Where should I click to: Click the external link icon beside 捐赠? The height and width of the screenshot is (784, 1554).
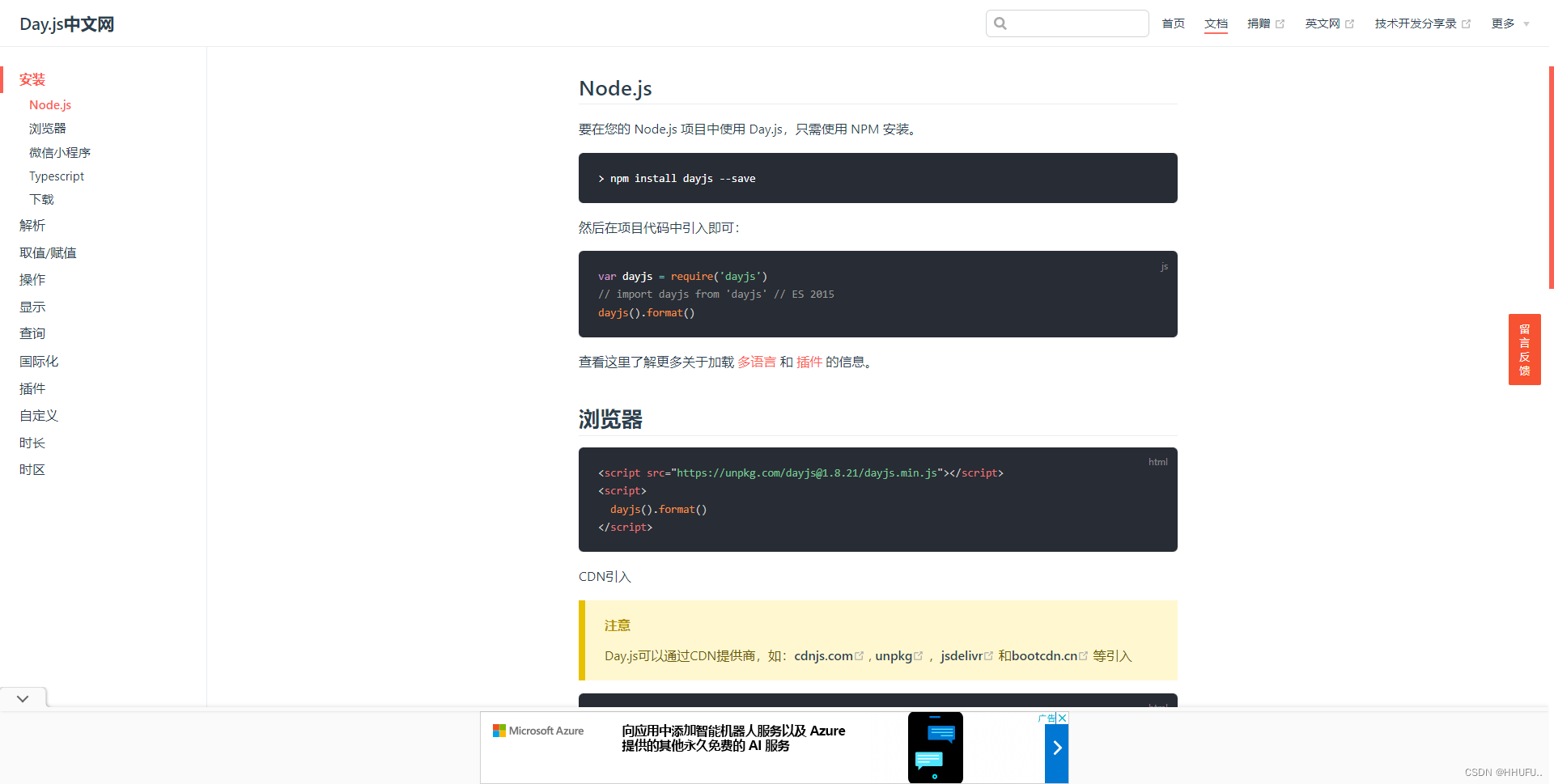tap(1280, 24)
